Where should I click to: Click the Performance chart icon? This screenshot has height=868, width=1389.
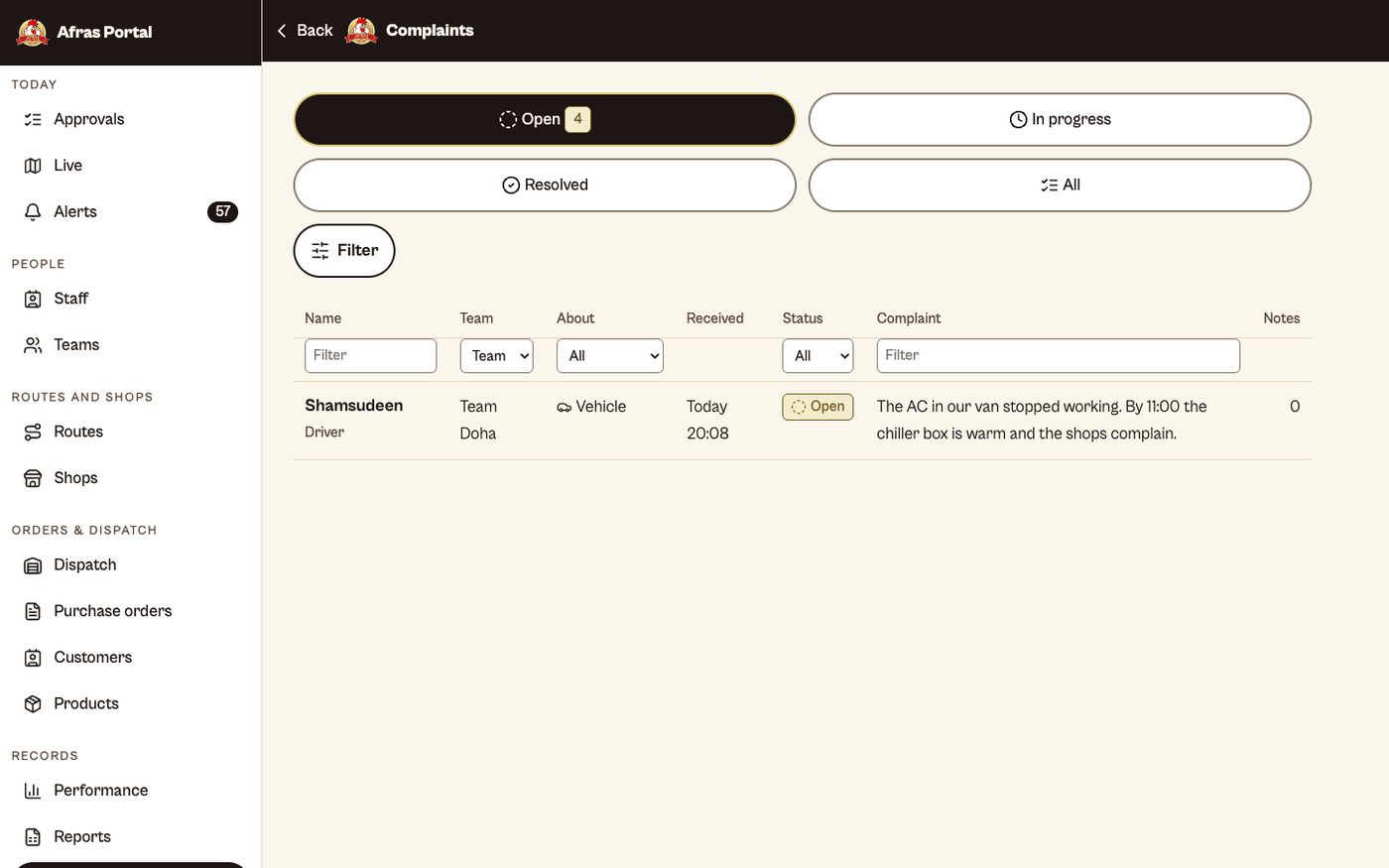tap(33, 791)
